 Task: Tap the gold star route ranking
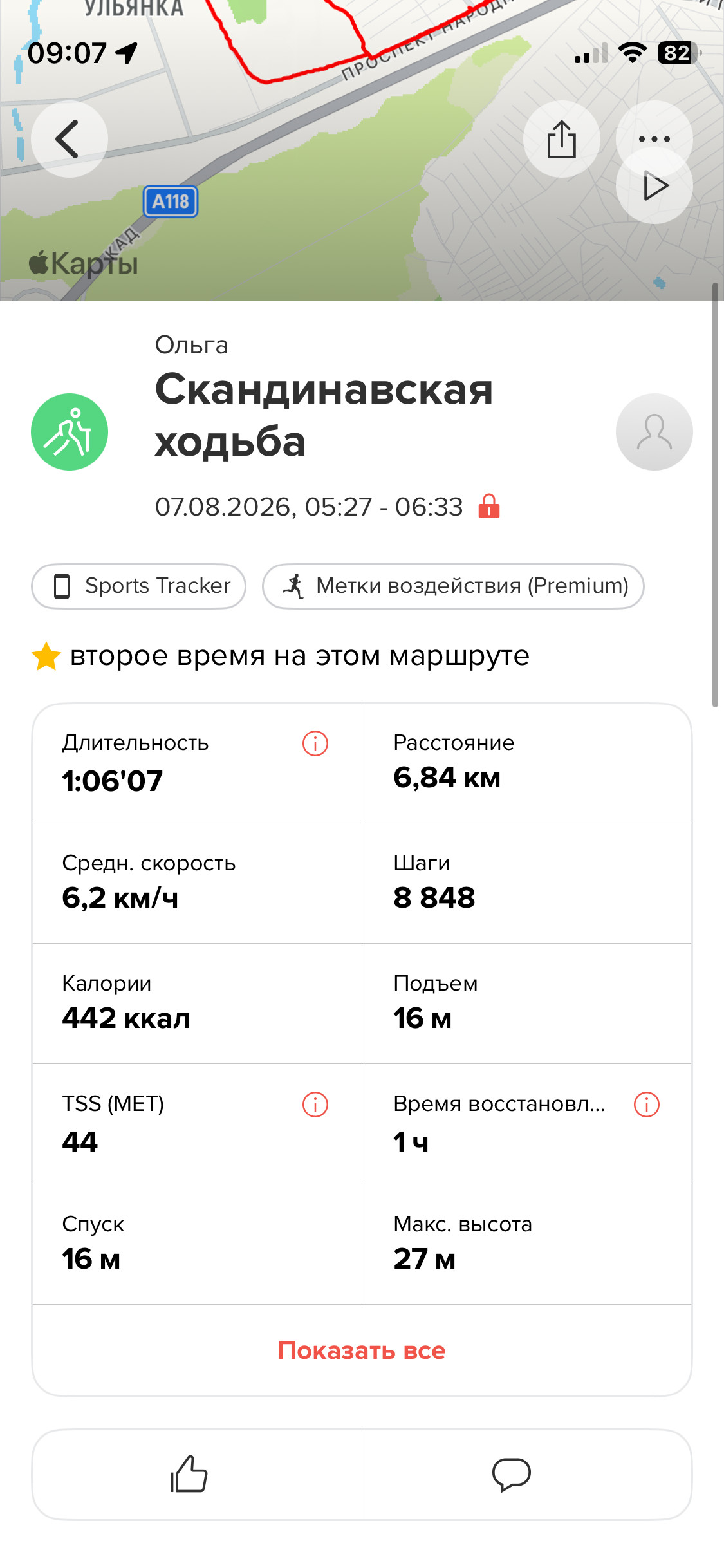click(46, 657)
